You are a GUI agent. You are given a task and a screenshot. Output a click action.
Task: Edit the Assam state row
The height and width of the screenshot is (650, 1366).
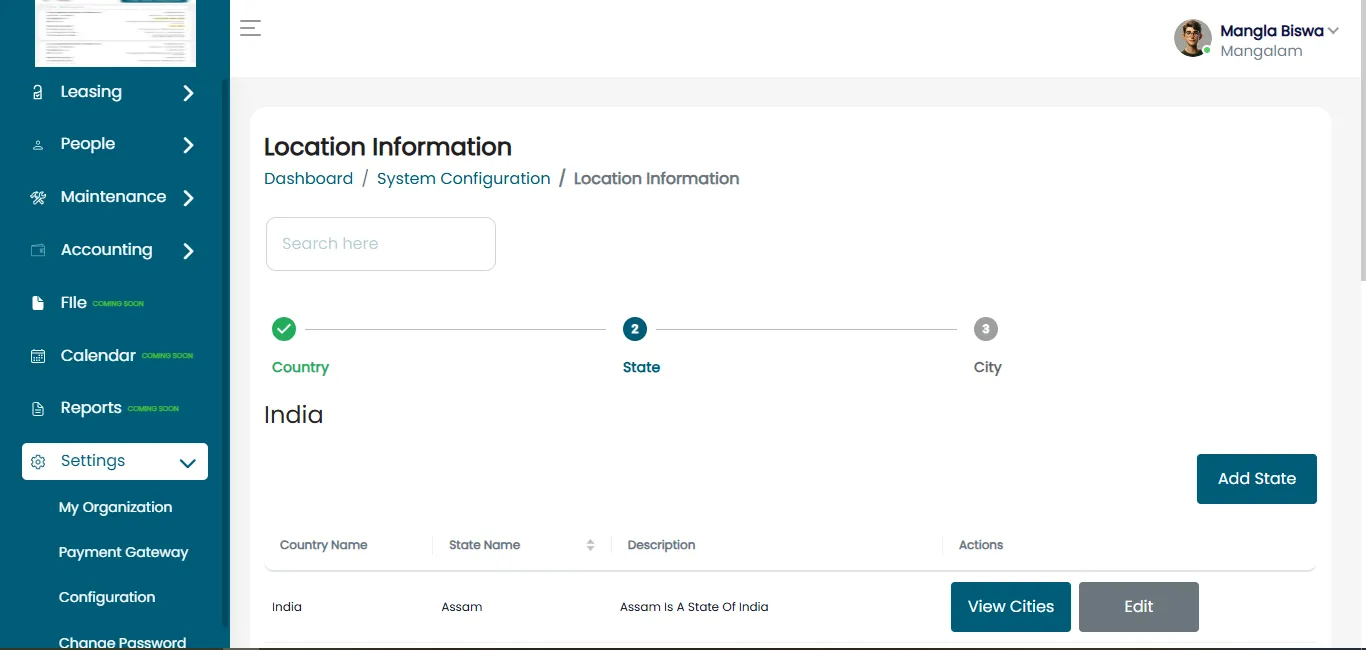click(1139, 607)
